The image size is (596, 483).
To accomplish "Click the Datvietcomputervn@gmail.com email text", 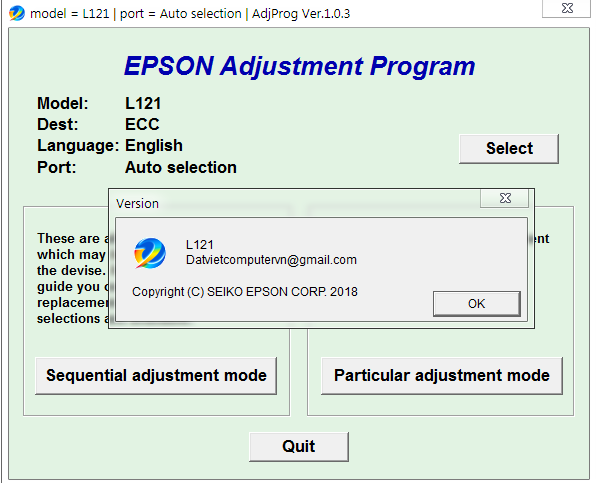I will pos(271,260).
